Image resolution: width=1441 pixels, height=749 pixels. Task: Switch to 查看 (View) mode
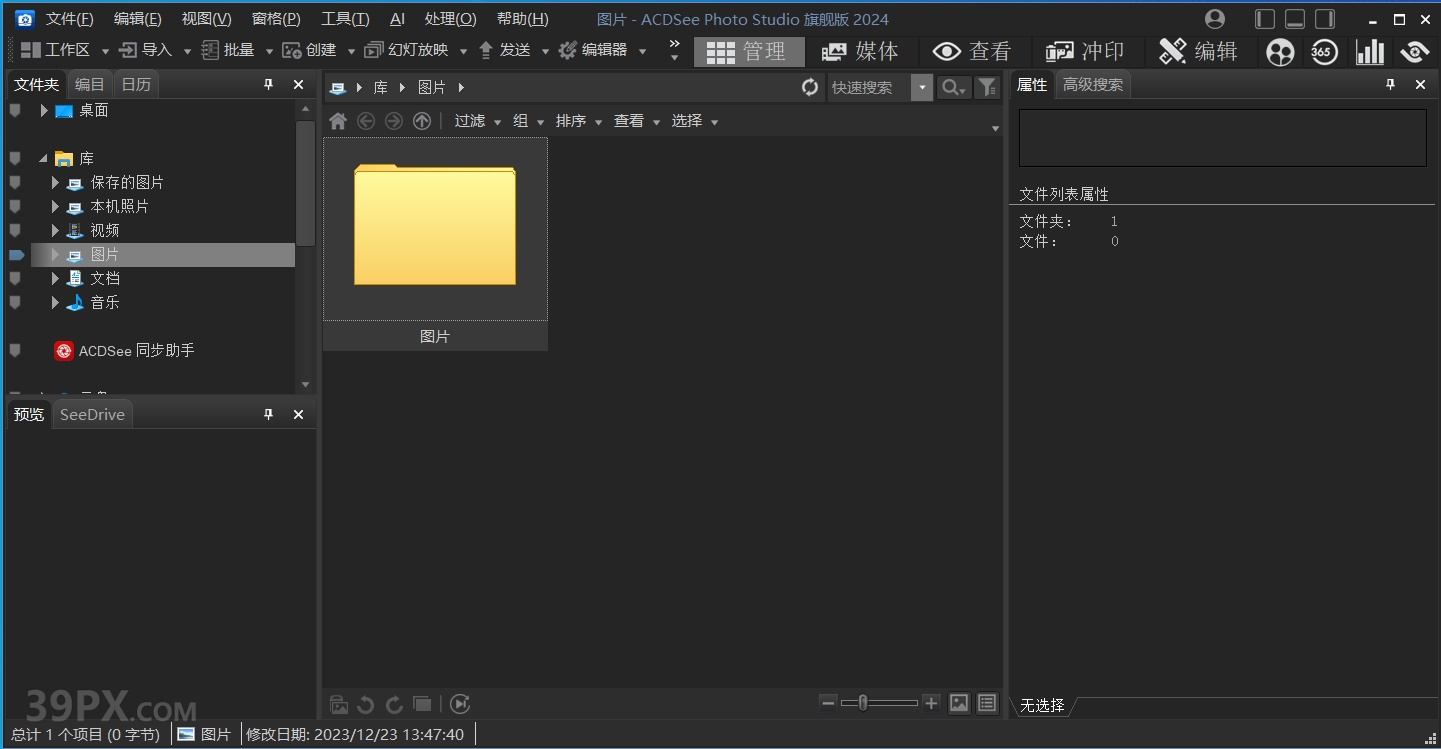[x=972, y=51]
